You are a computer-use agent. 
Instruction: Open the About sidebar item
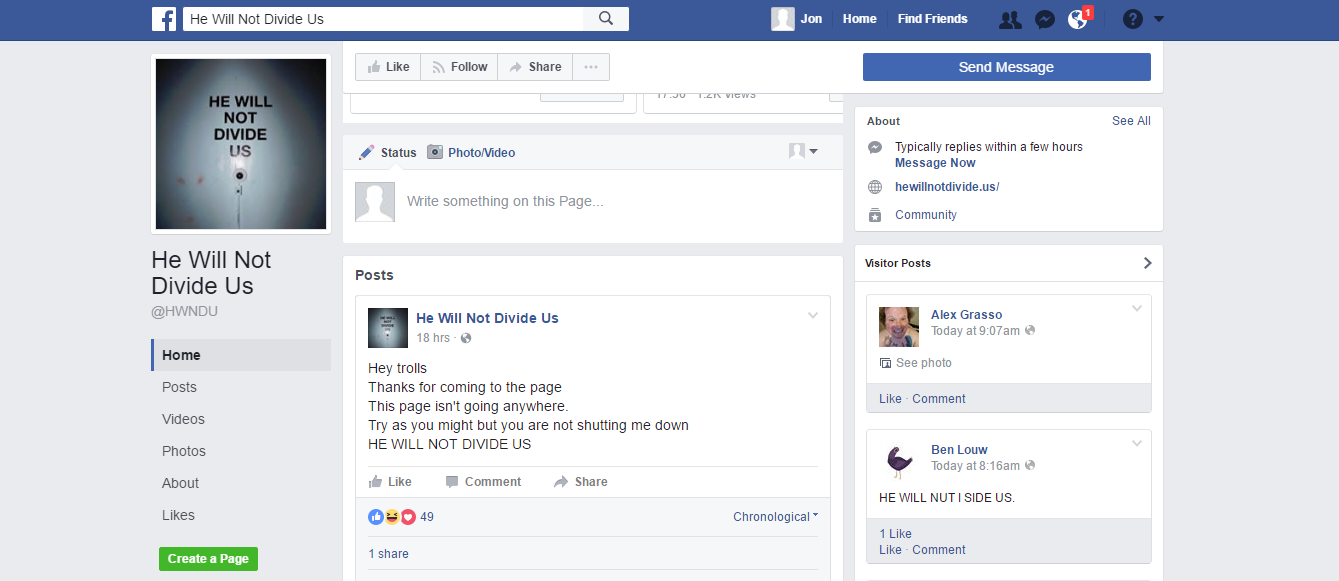tap(241, 483)
